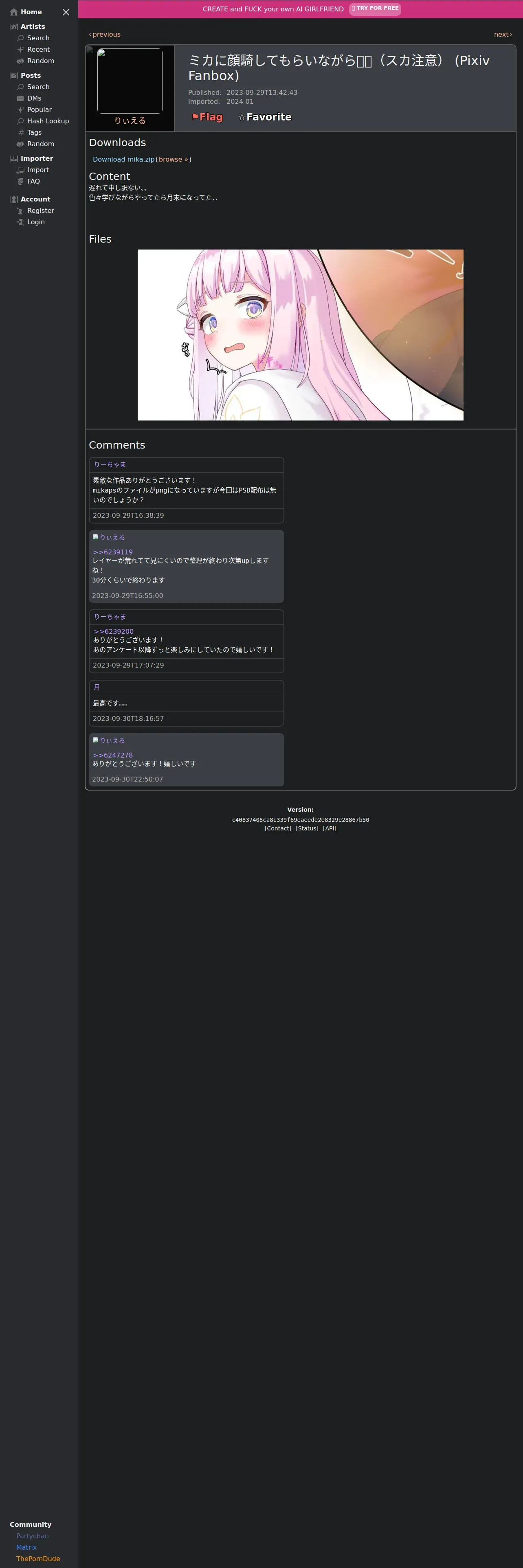The image size is (523, 1568).
Task: Open commenter りーちゃま on the 17:07:29 comment
Action: pos(110,617)
